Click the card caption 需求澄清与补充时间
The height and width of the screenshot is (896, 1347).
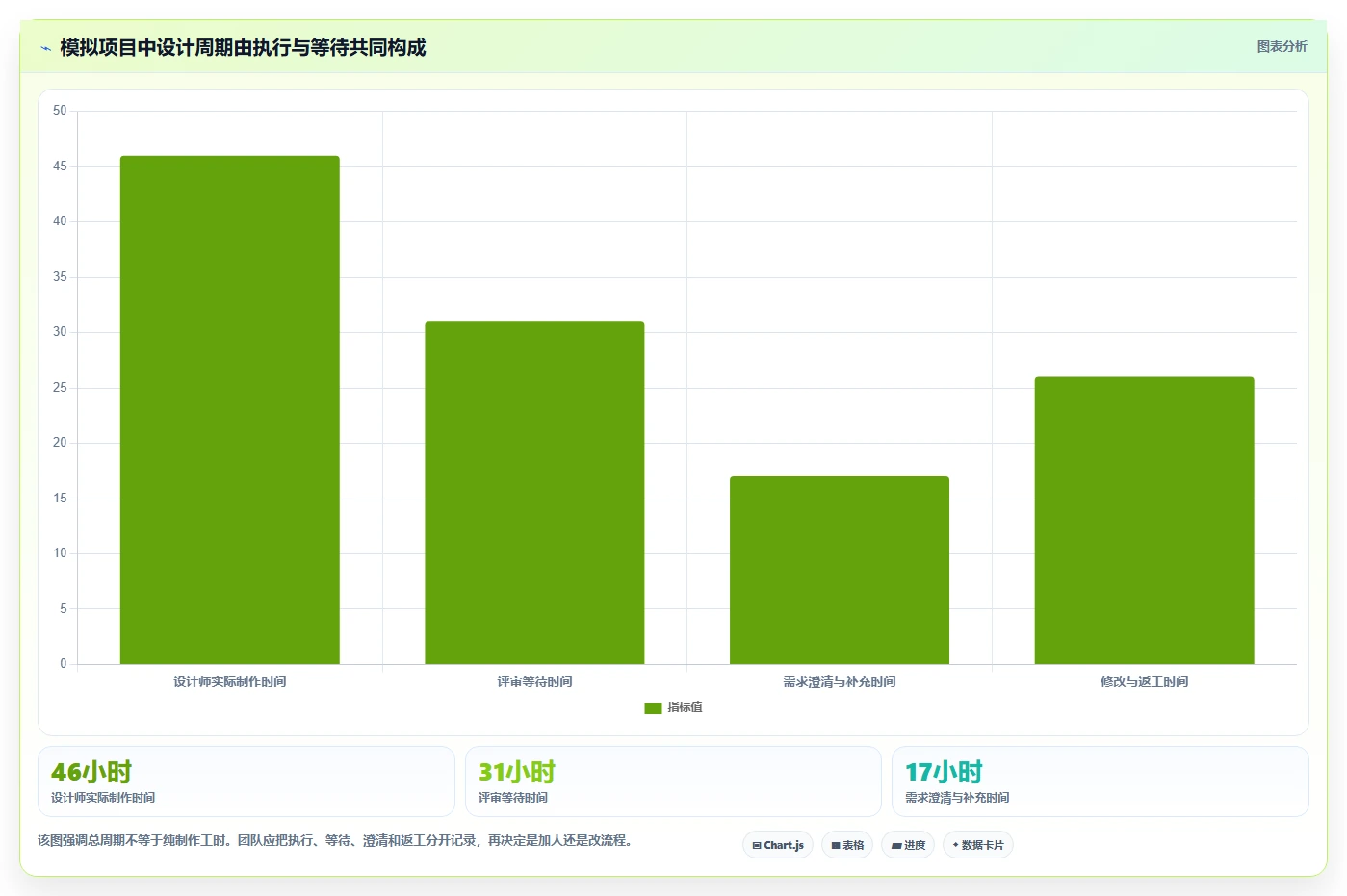coord(957,798)
